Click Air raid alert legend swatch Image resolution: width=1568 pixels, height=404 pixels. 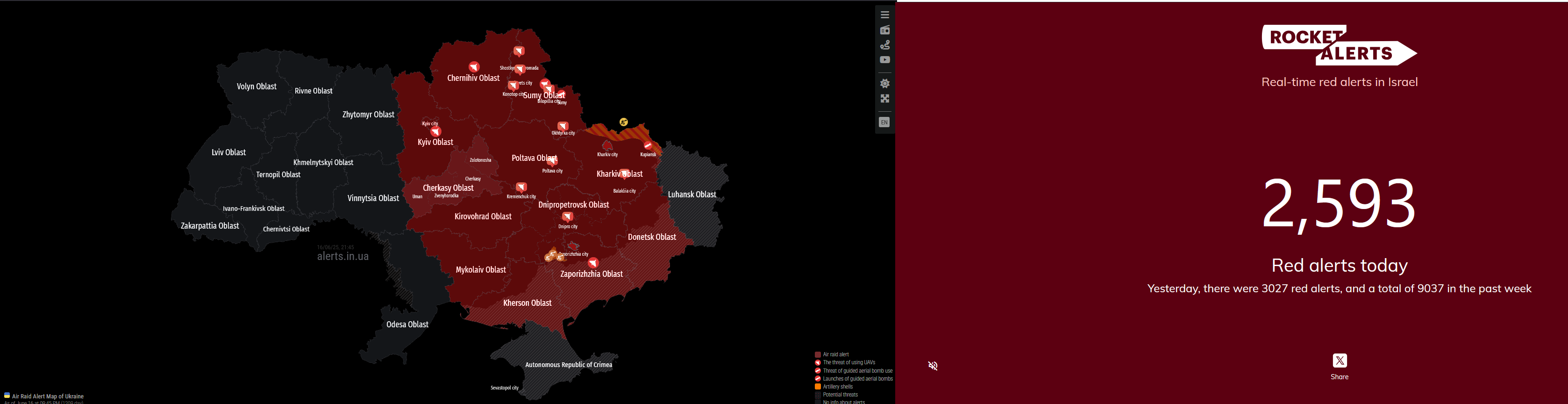coord(818,354)
